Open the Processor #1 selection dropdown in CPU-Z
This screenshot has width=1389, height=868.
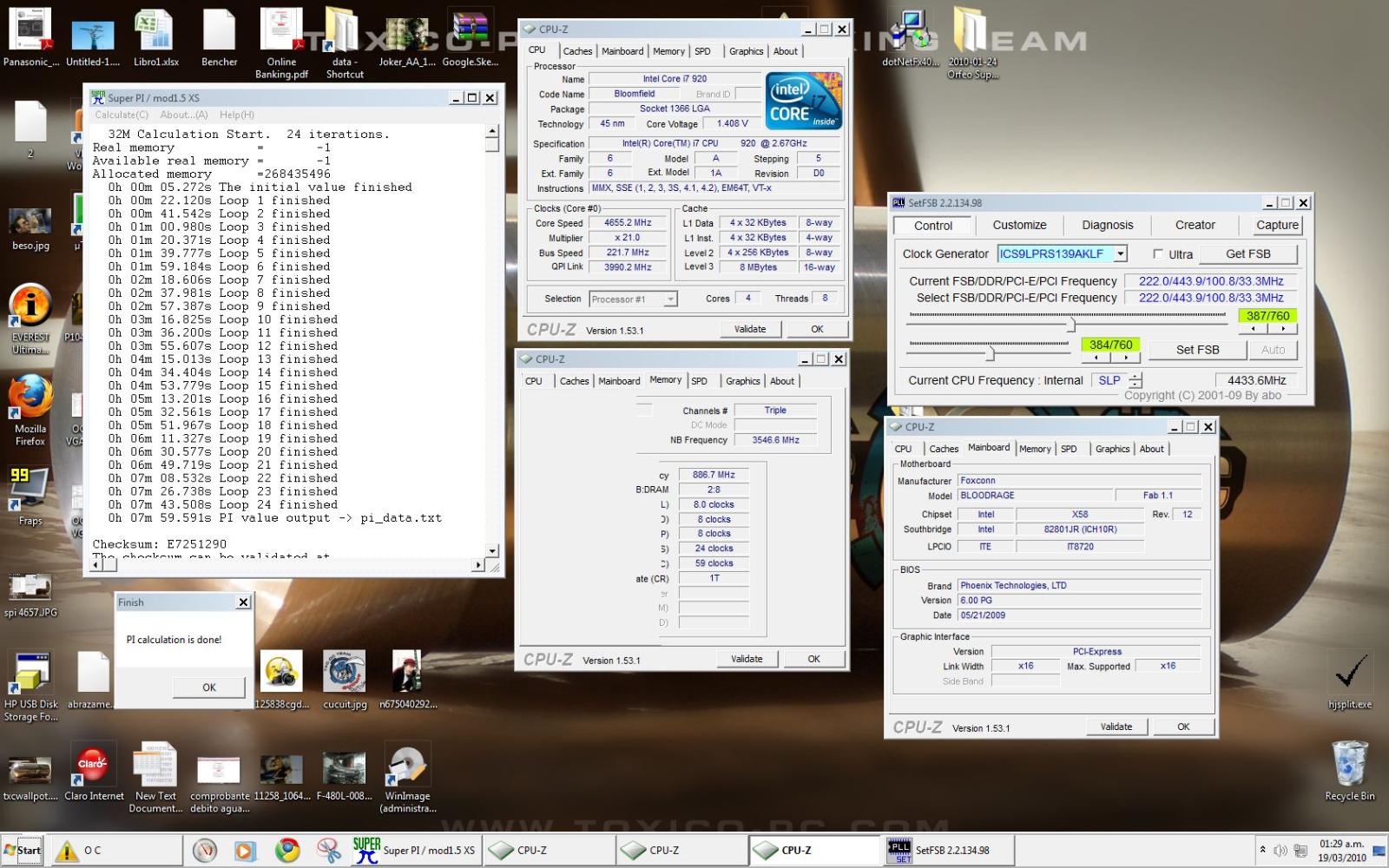[x=670, y=299]
